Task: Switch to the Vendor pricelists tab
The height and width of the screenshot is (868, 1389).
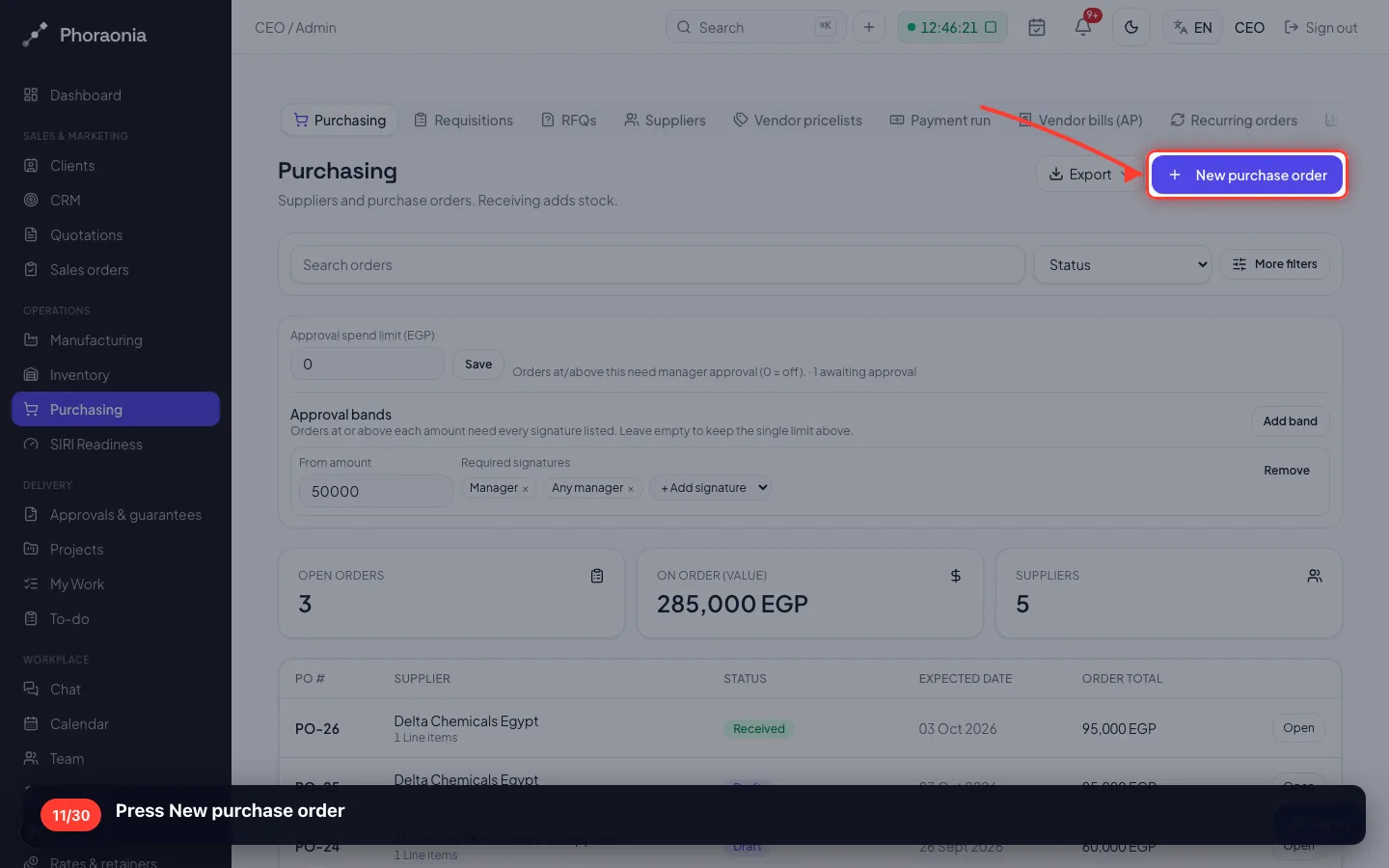Action: tap(798, 121)
